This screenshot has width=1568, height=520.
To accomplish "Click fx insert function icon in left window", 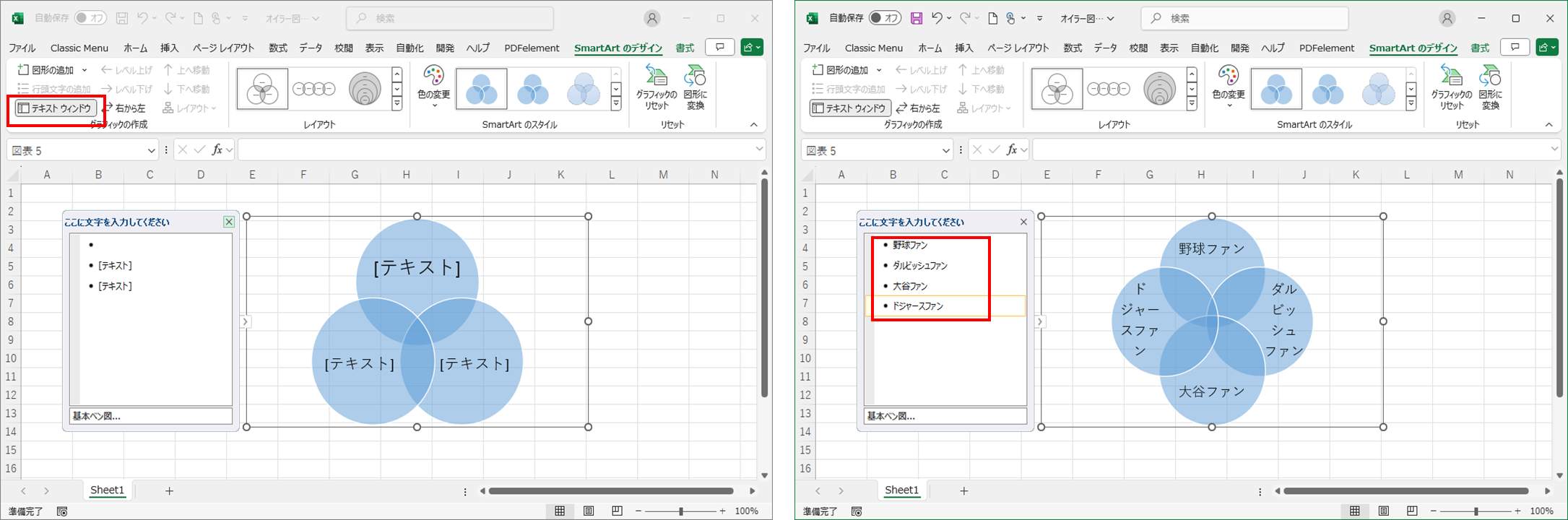I will pos(217,149).
